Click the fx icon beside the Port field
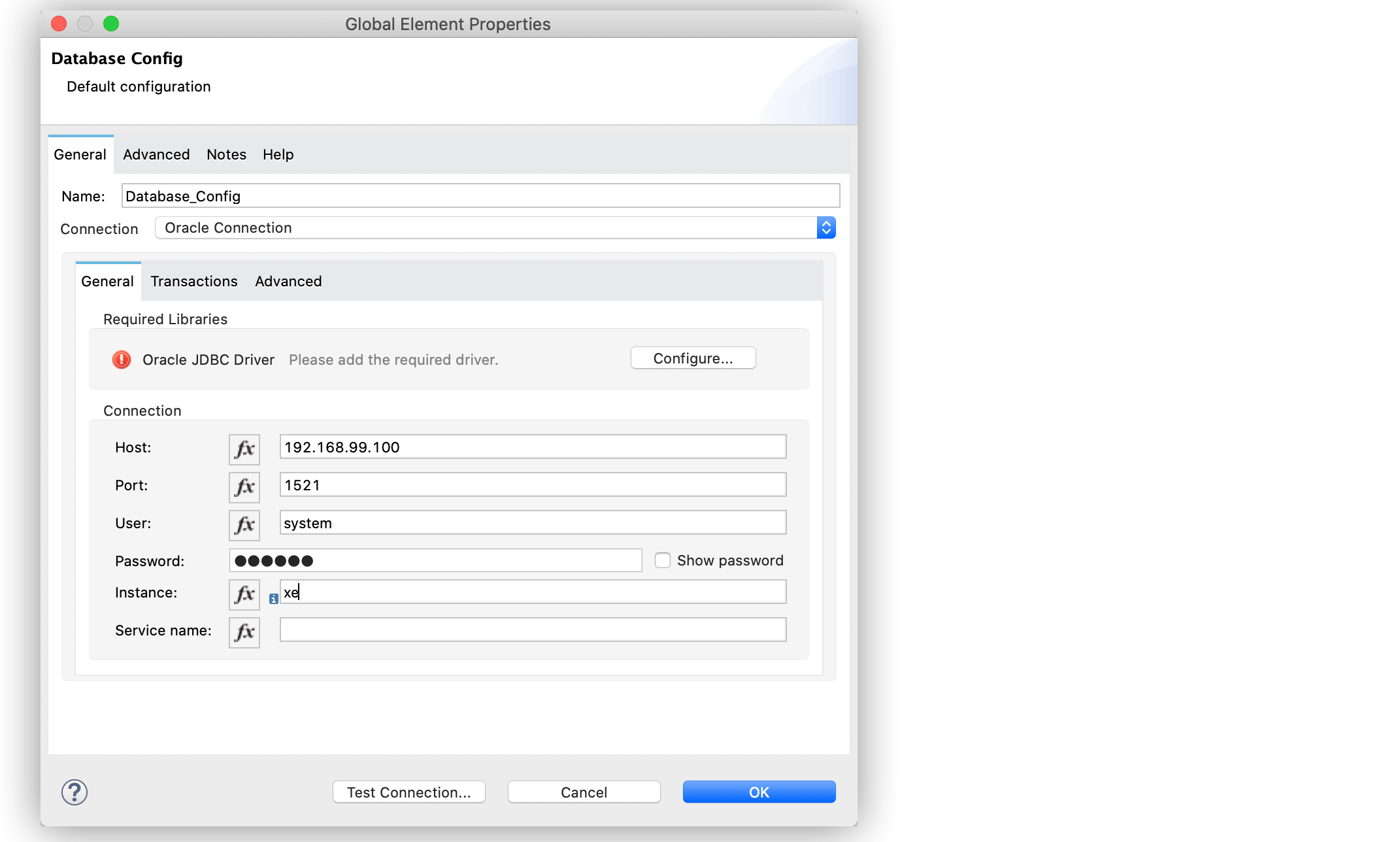The image size is (1400, 842). tap(243, 486)
